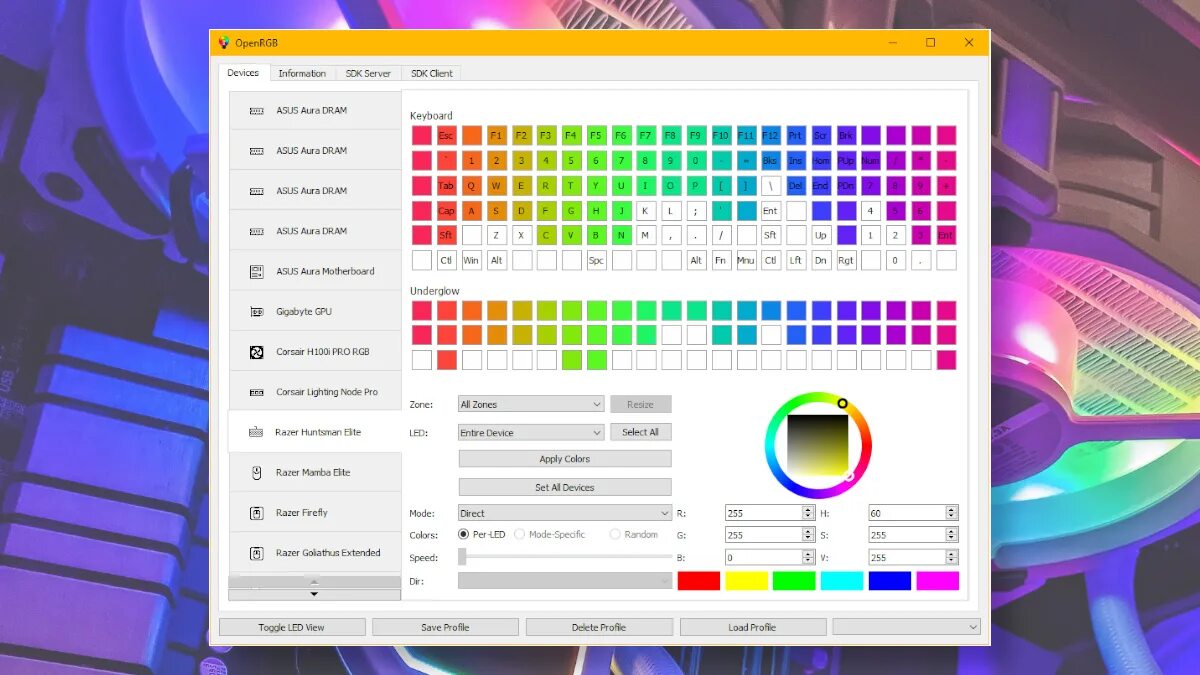Image resolution: width=1200 pixels, height=675 pixels.
Task: Click the Load Profile button
Action: coord(753,627)
